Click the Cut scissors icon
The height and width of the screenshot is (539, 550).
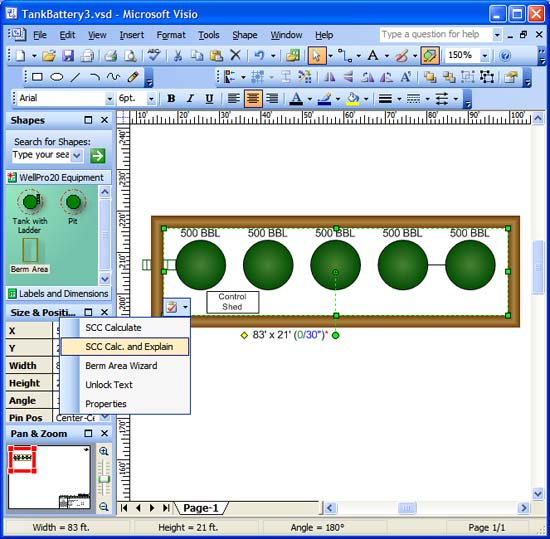(178, 55)
